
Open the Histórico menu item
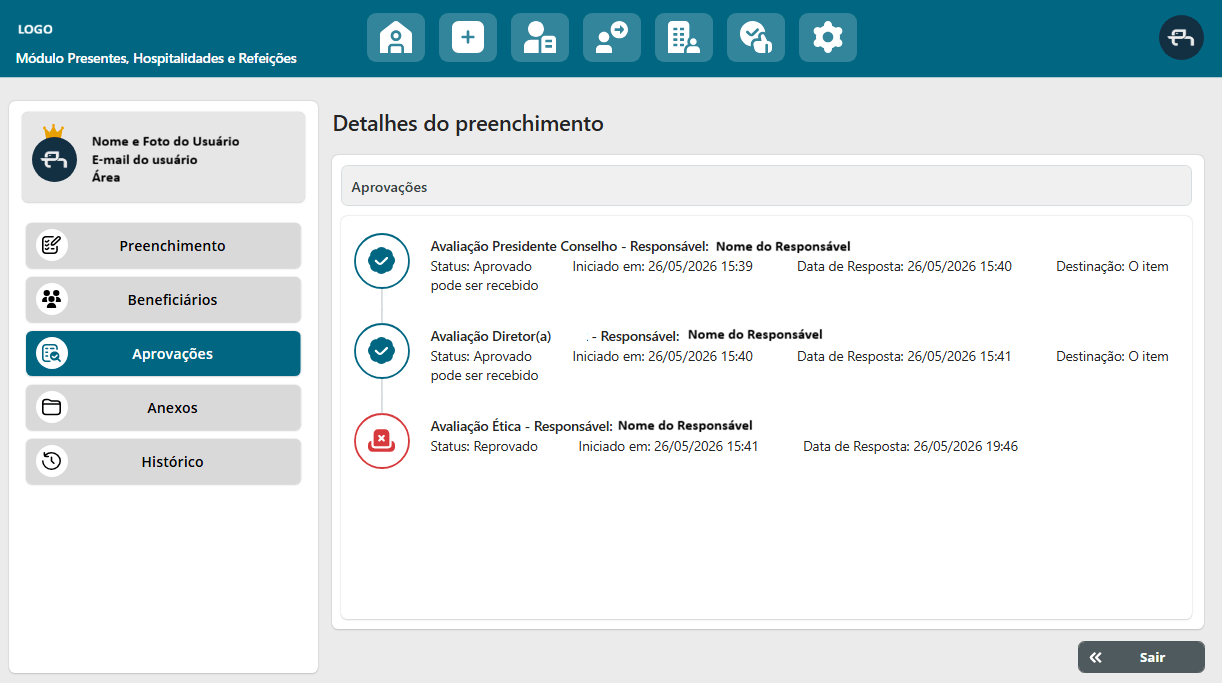coord(163,462)
